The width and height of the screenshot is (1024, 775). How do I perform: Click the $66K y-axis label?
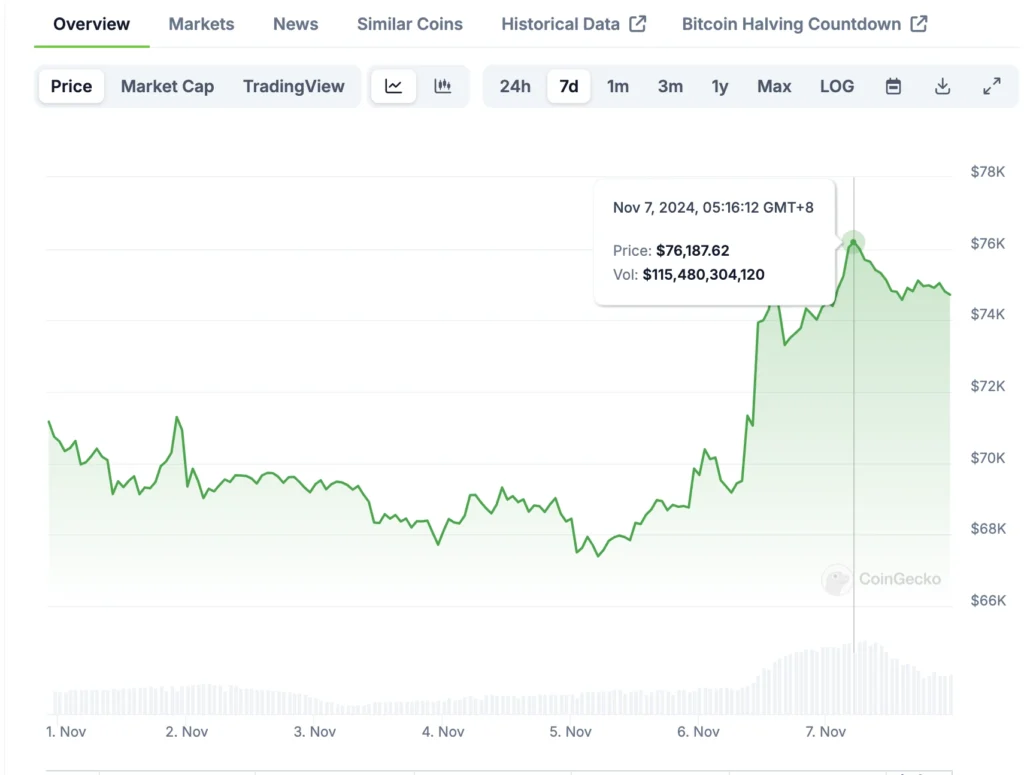tap(987, 600)
